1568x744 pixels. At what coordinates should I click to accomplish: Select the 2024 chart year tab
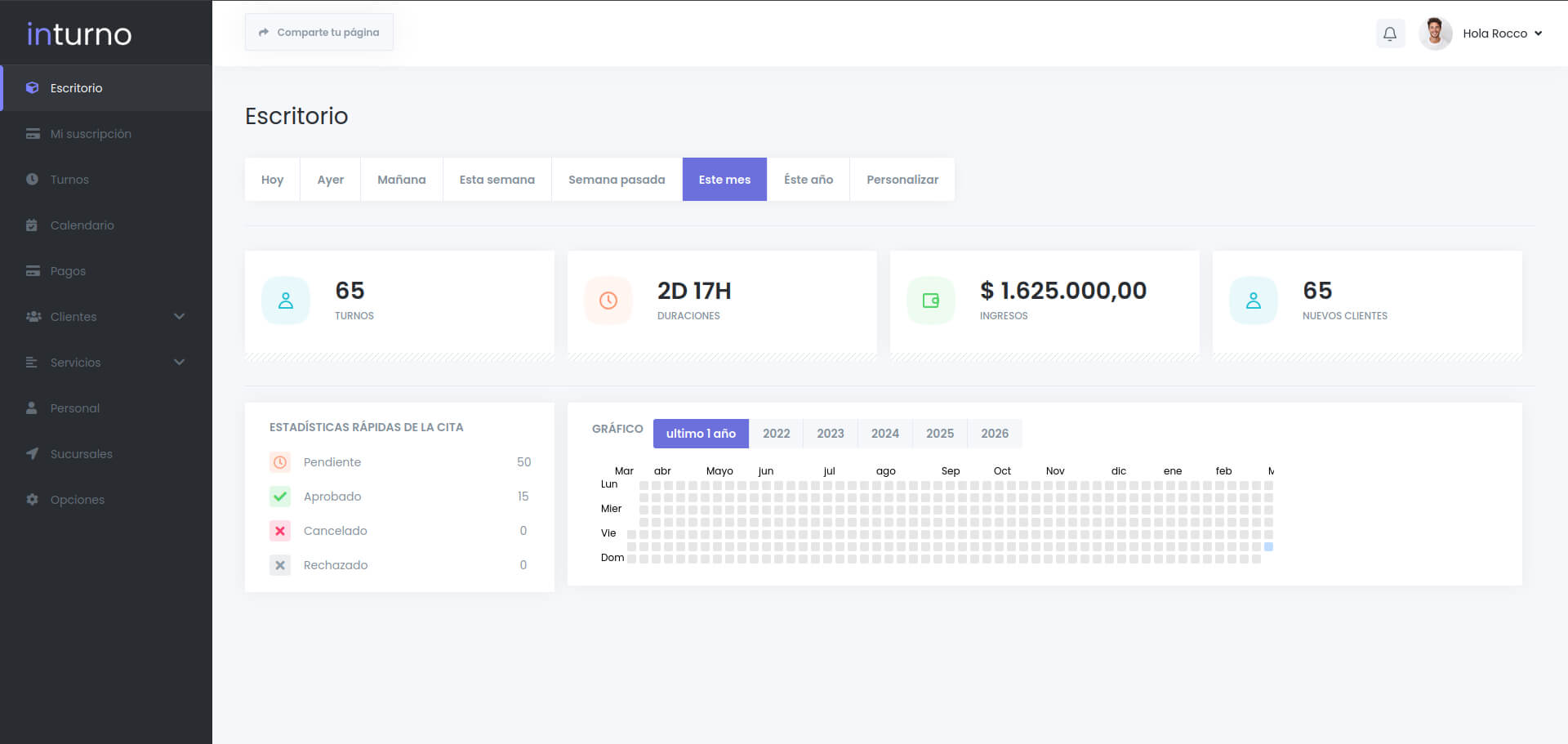(x=884, y=434)
